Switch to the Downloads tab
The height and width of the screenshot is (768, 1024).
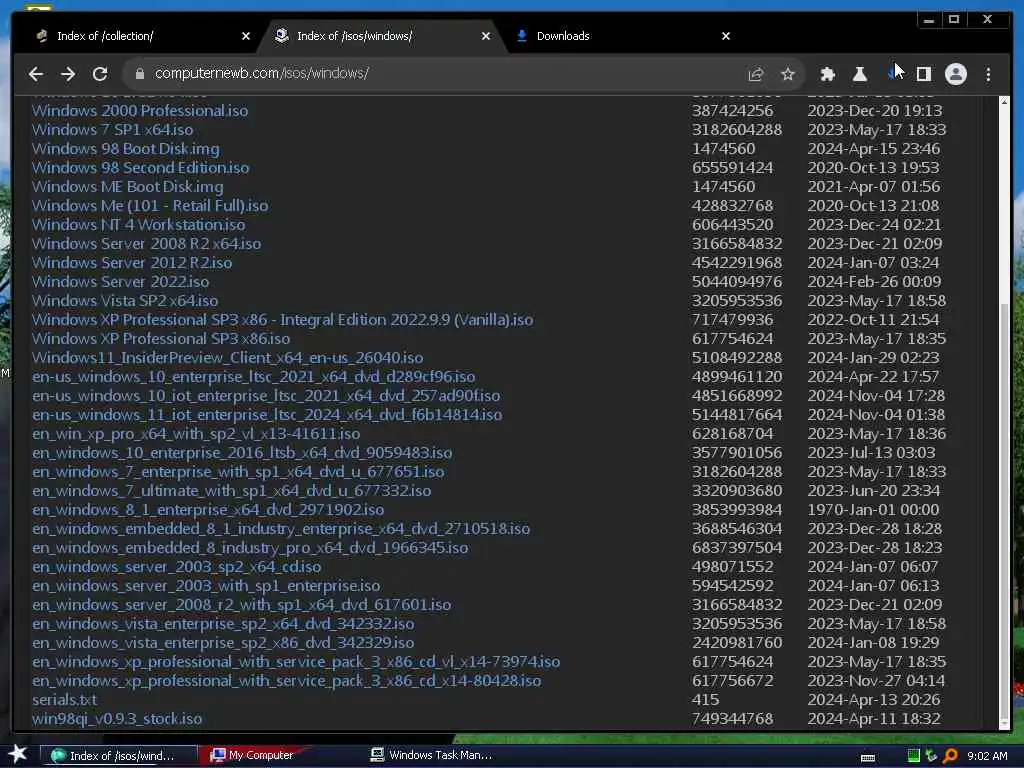click(x=620, y=36)
